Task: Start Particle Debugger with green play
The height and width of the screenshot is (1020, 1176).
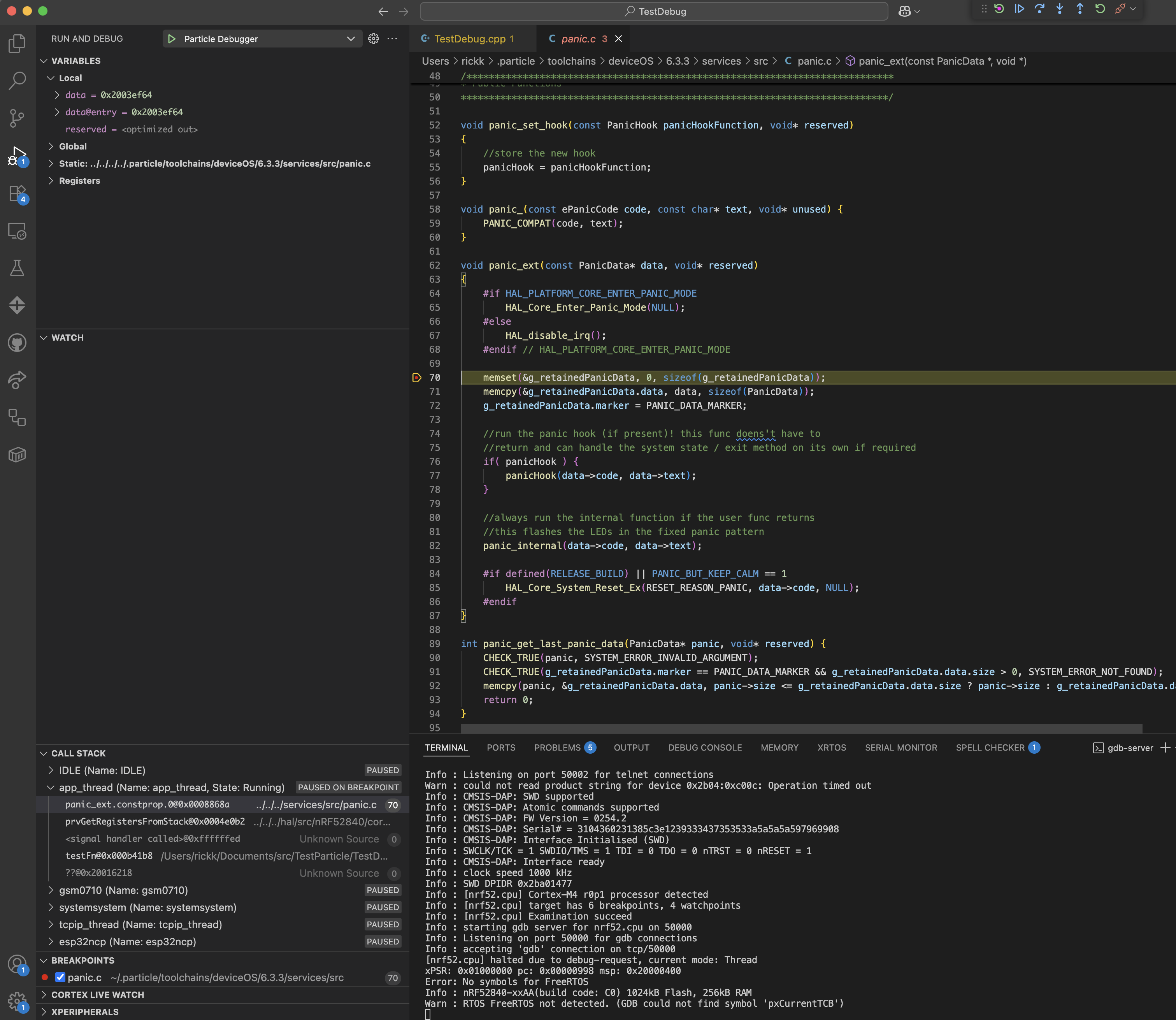Action: point(172,39)
